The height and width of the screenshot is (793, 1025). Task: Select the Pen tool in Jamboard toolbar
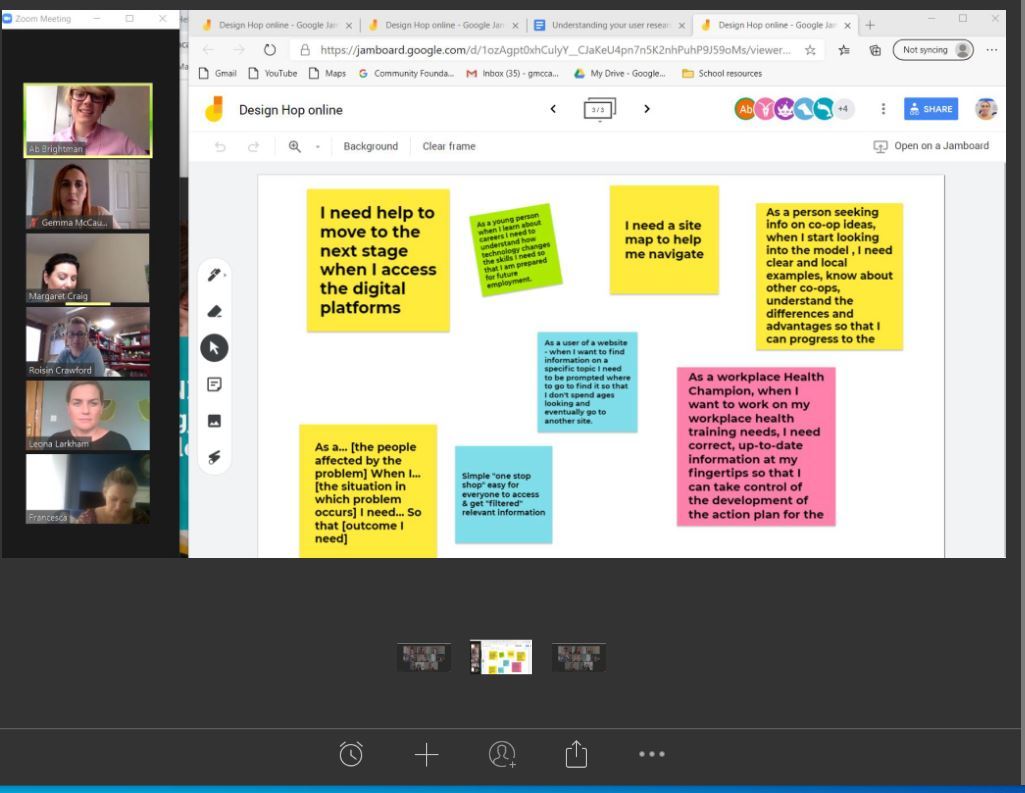click(x=214, y=275)
